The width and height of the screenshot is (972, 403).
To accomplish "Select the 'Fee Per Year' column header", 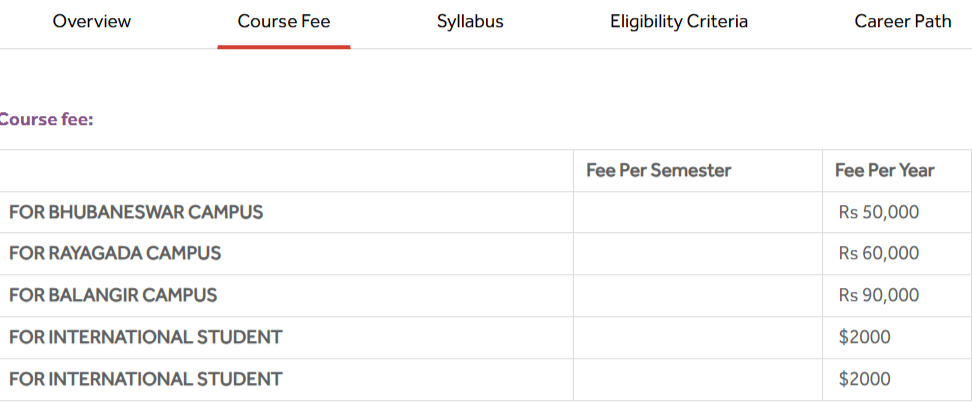I will click(885, 170).
